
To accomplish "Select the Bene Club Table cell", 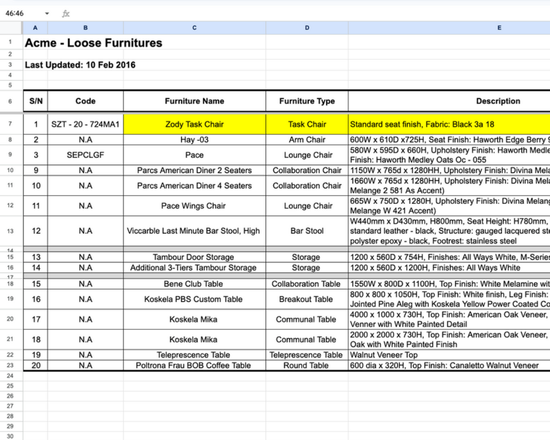I will point(194,284).
